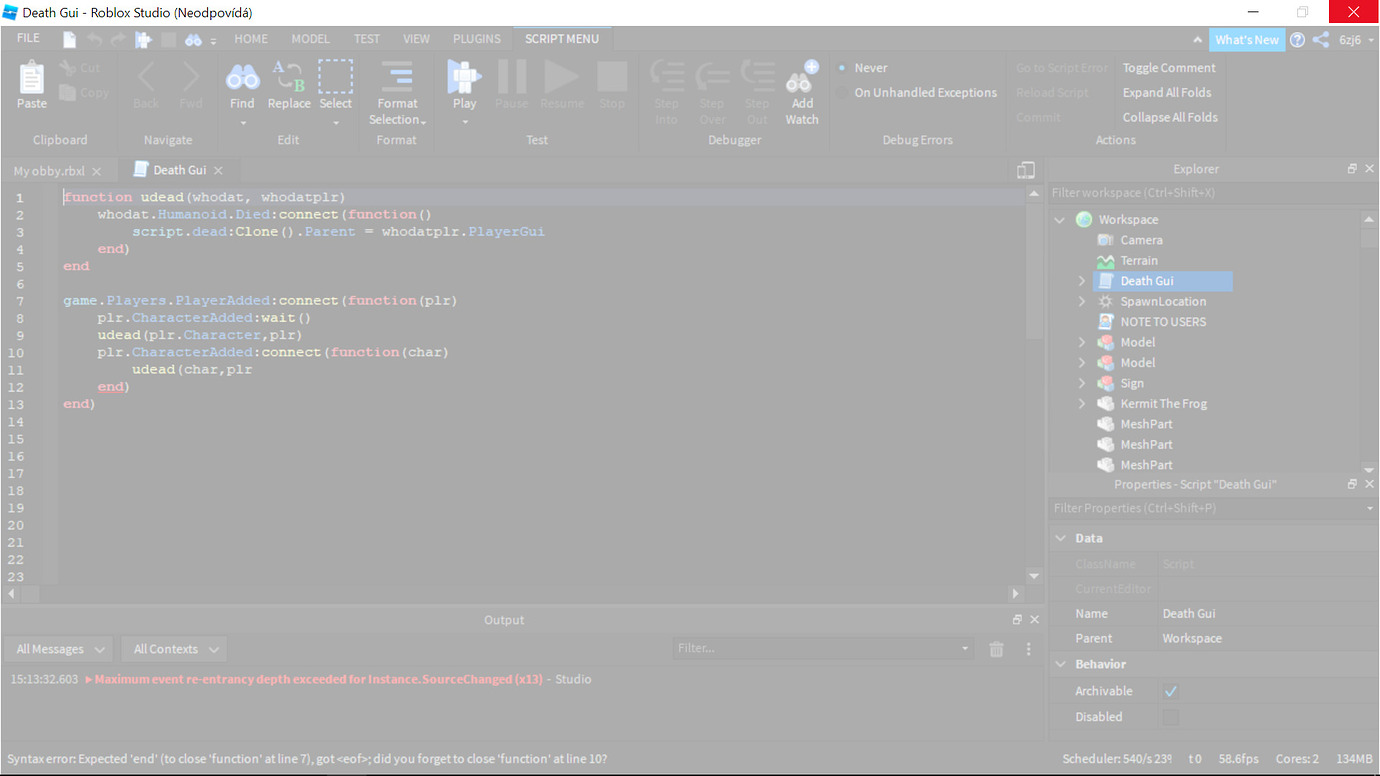
Task: Switch to the MODEL ribbon tab
Action: (x=310, y=38)
